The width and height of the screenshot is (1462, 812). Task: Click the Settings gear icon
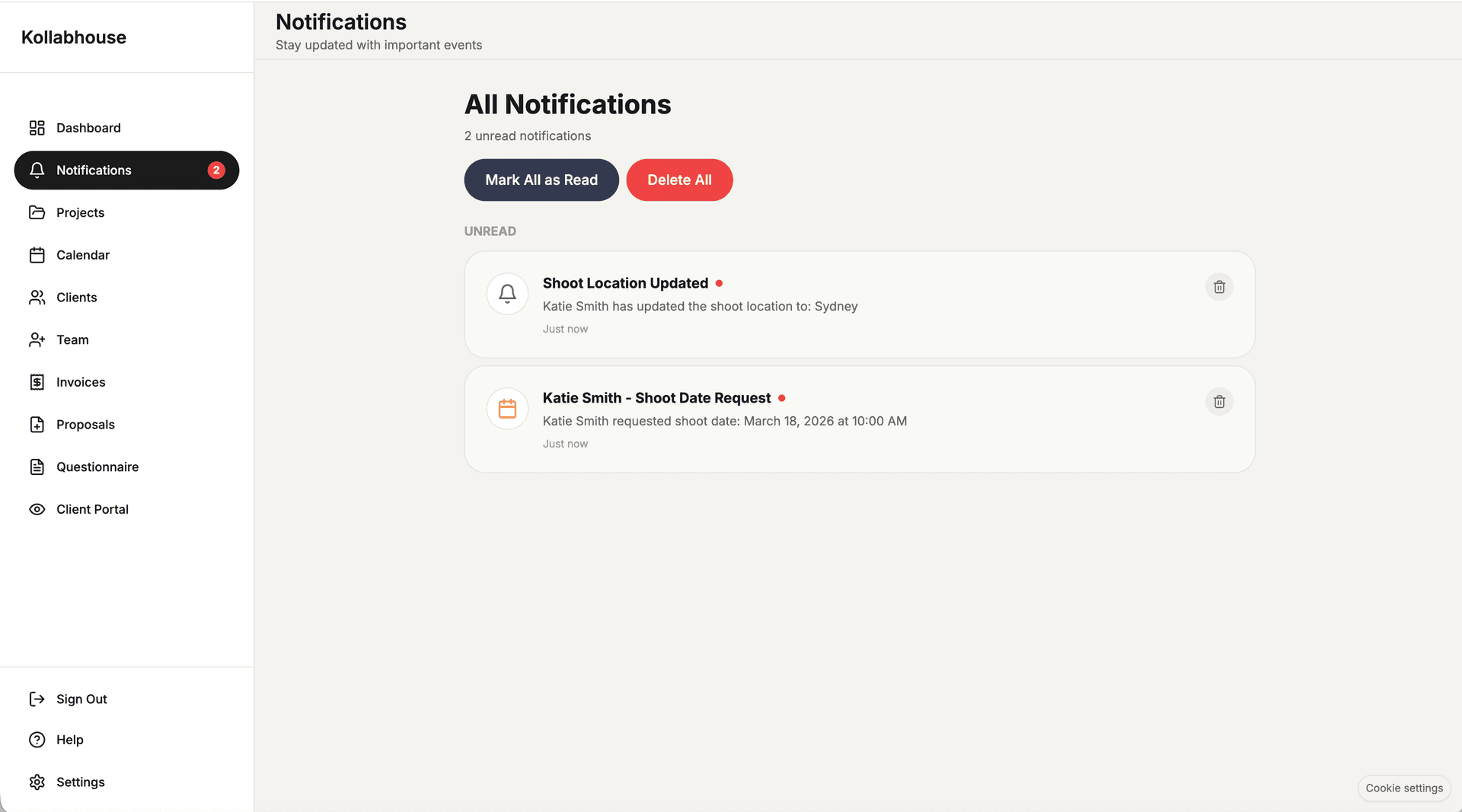37,782
